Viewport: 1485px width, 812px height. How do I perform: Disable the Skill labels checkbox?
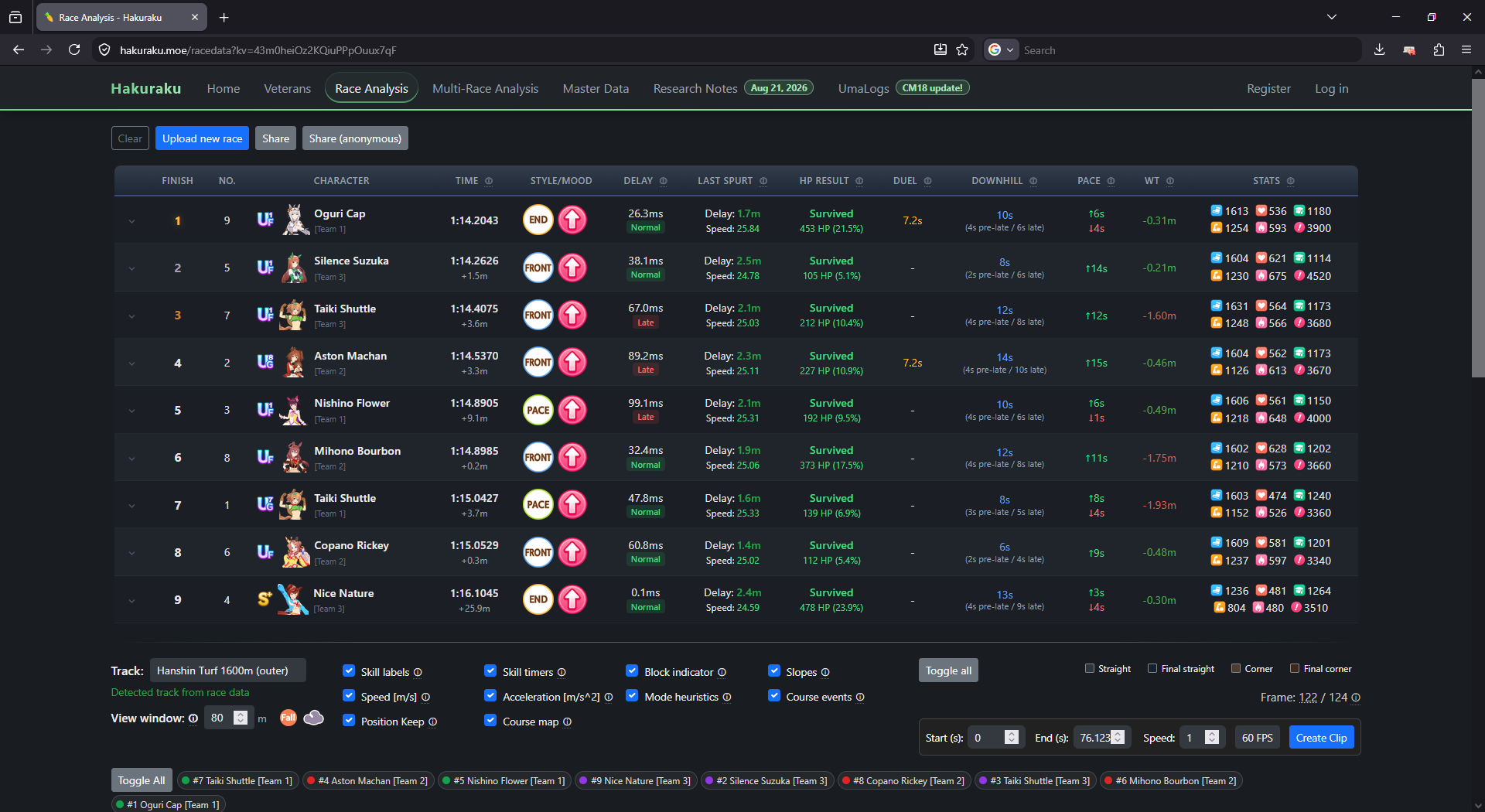click(x=349, y=671)
